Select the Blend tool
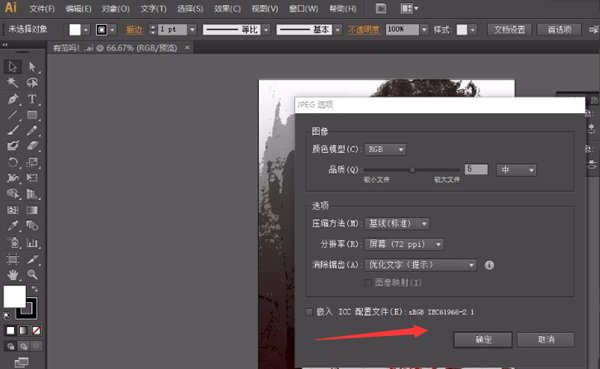This screenshot has height=369, width=600. [32, 226]
